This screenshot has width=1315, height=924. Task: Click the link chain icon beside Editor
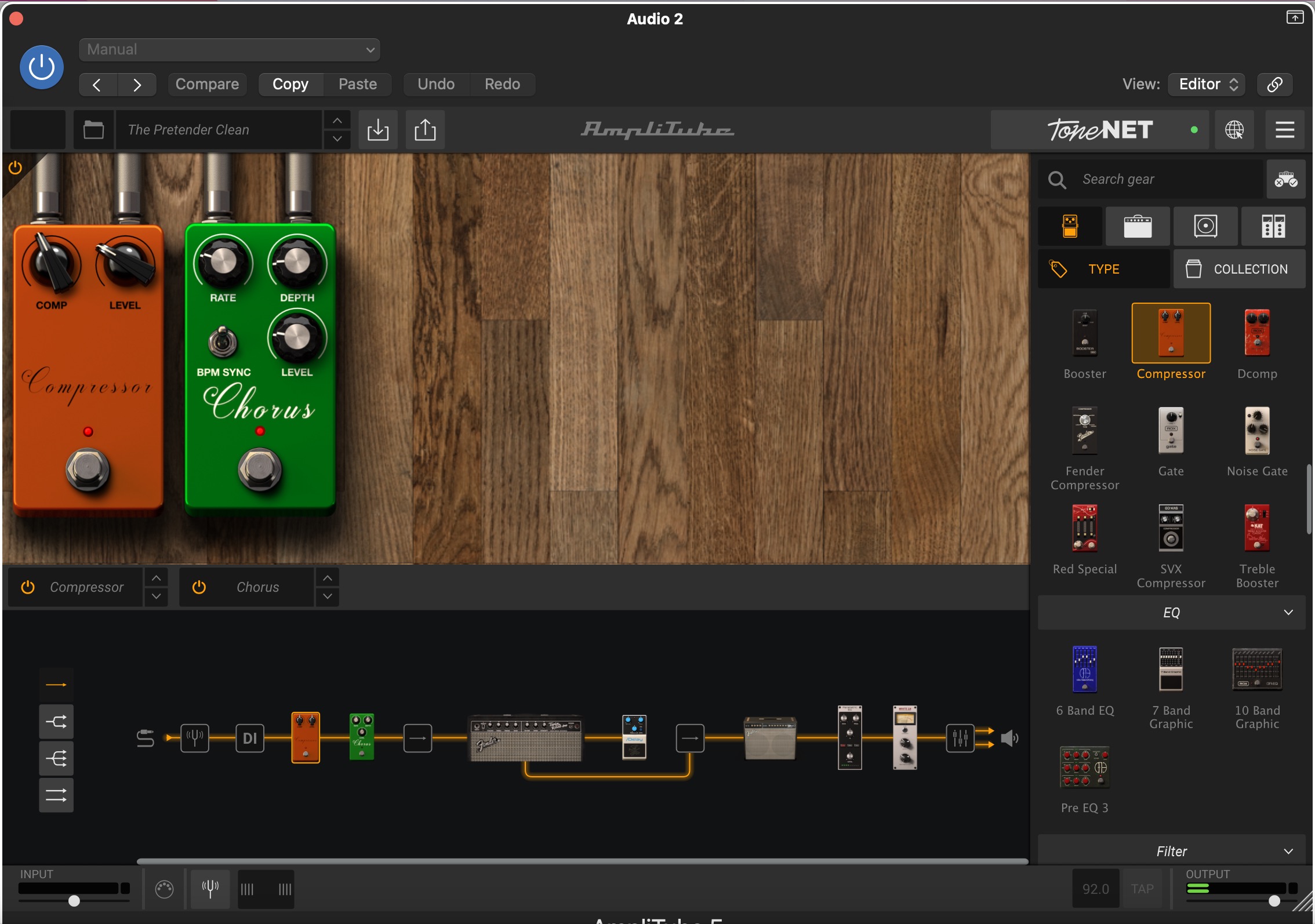(x=1274, y=84)
